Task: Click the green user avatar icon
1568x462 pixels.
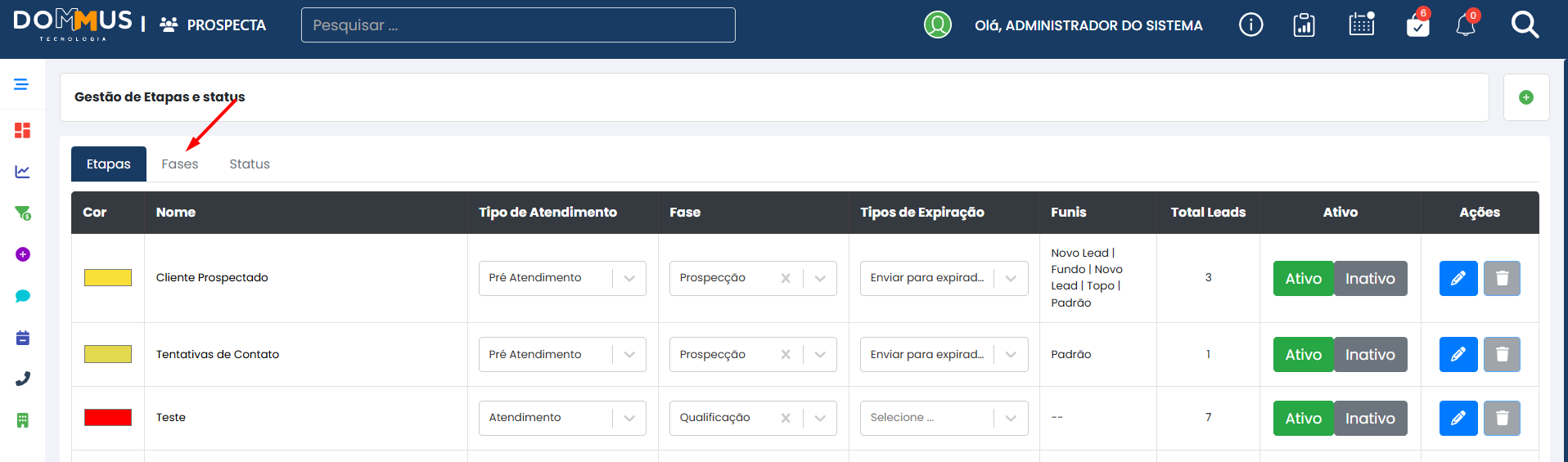Action: click(938, 25)
